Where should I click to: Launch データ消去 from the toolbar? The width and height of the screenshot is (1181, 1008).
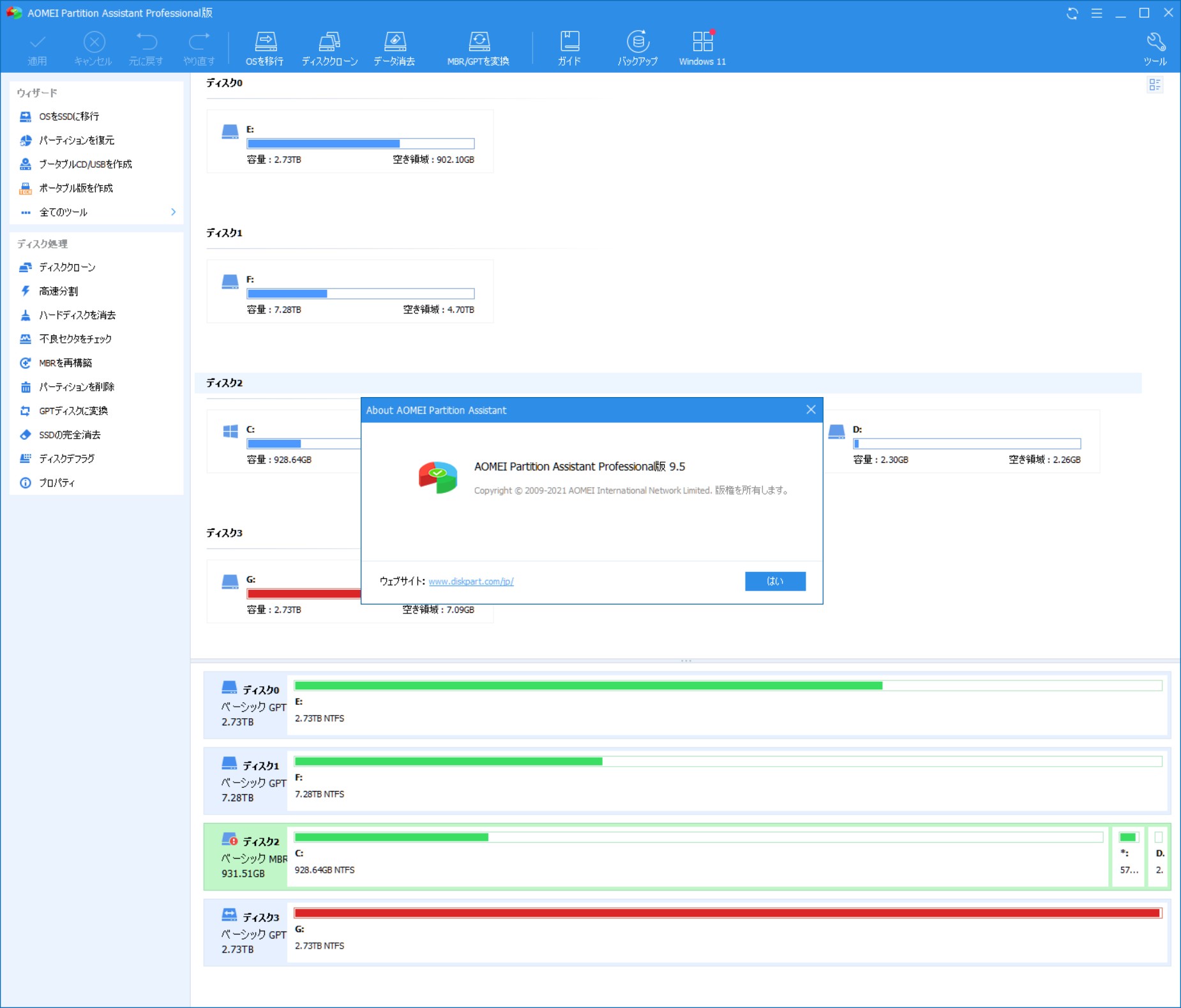(396, 47)
